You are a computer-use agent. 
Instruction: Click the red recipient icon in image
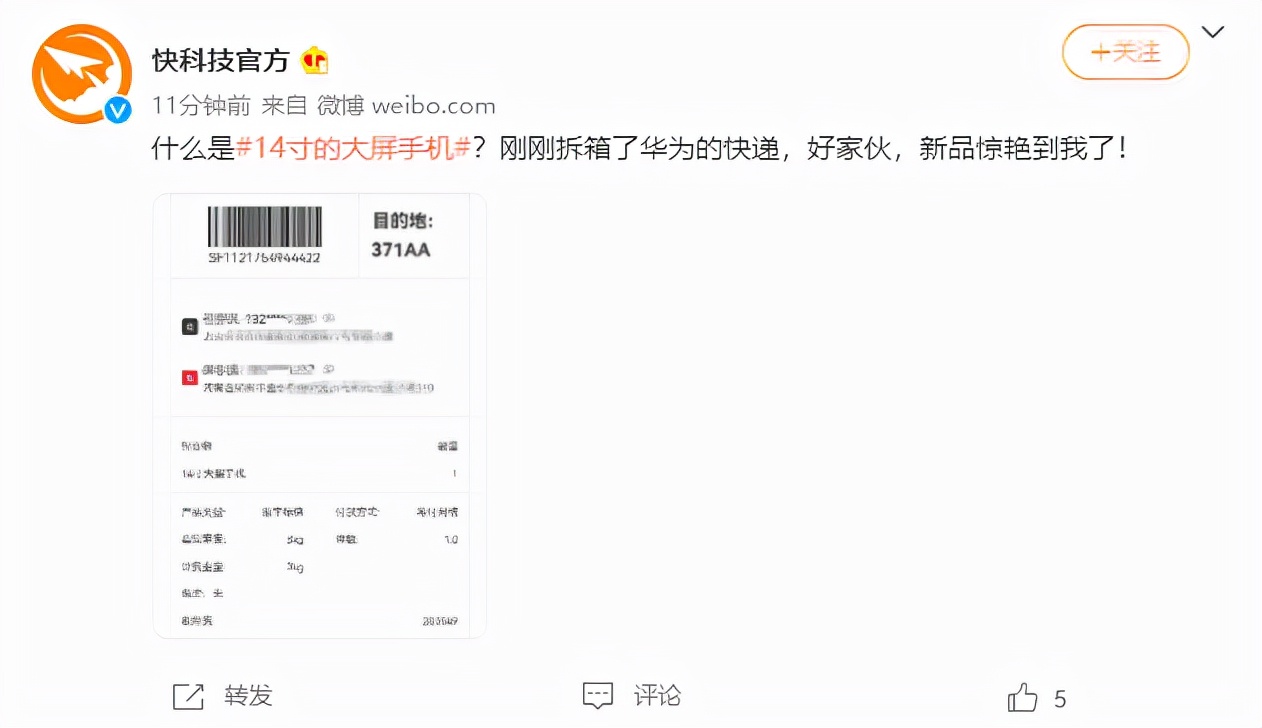coord(189,378)
